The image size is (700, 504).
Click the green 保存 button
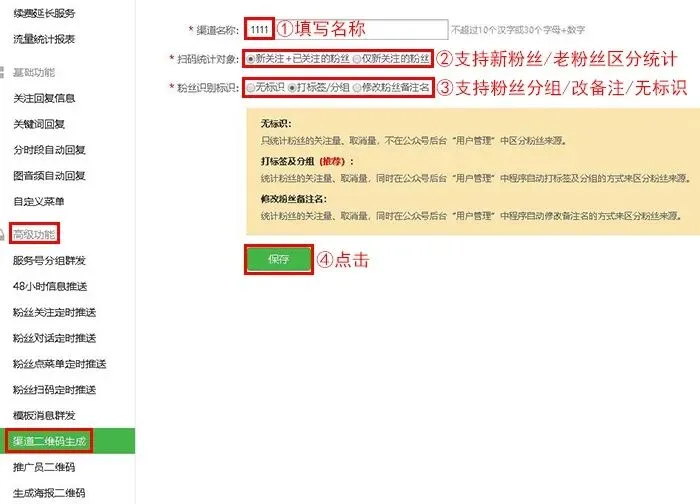coord(279,259)
